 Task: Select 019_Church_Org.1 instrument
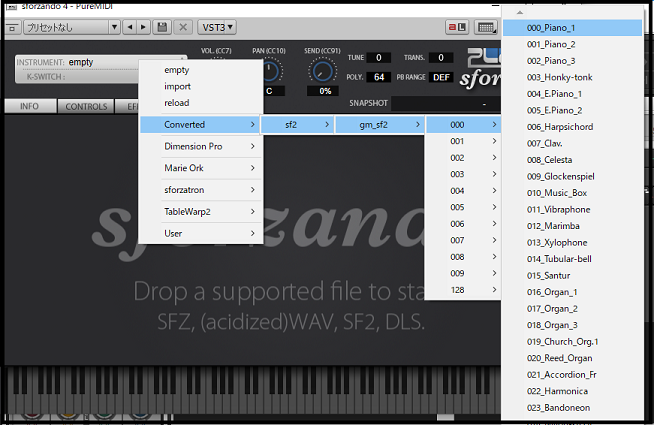point(572,342)
